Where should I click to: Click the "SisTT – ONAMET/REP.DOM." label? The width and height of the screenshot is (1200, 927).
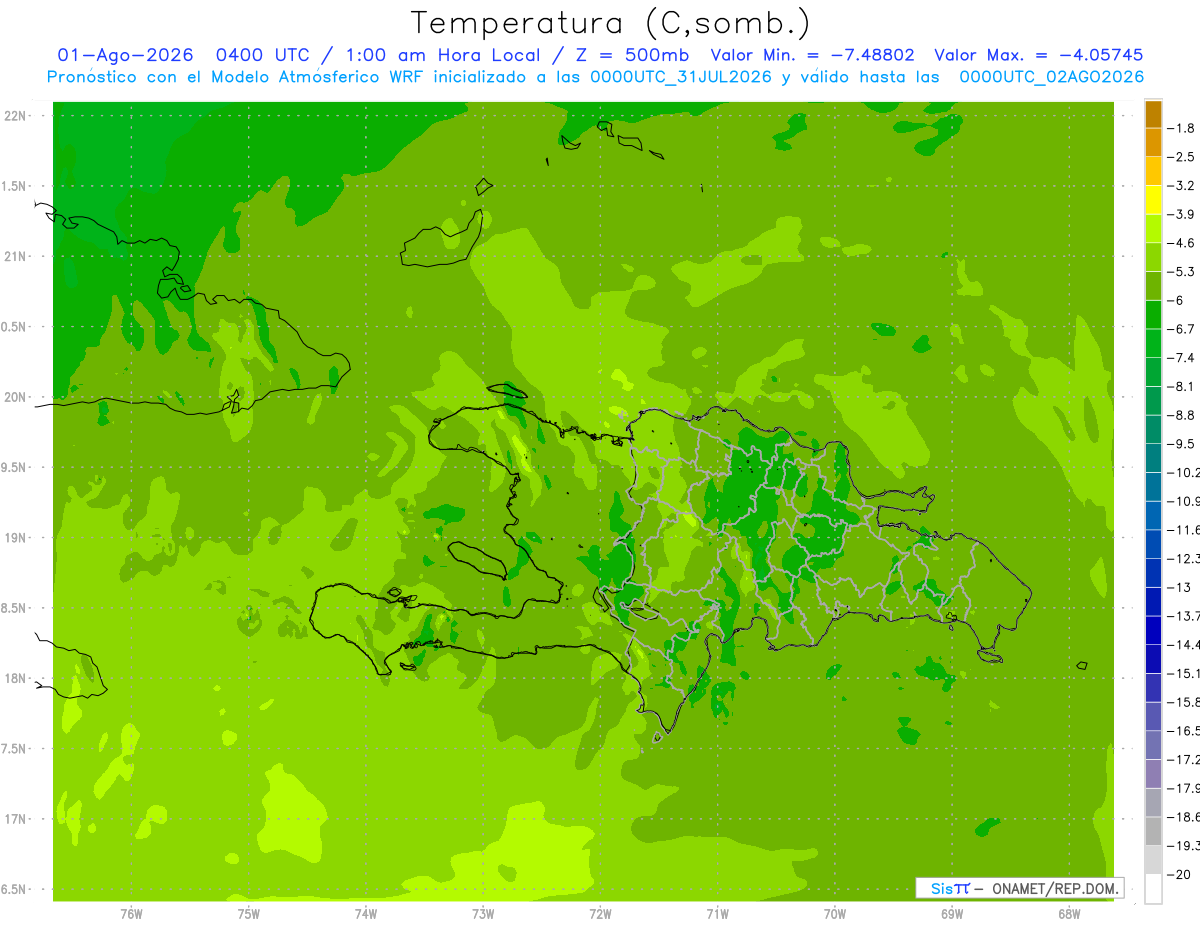(1020, 888)
